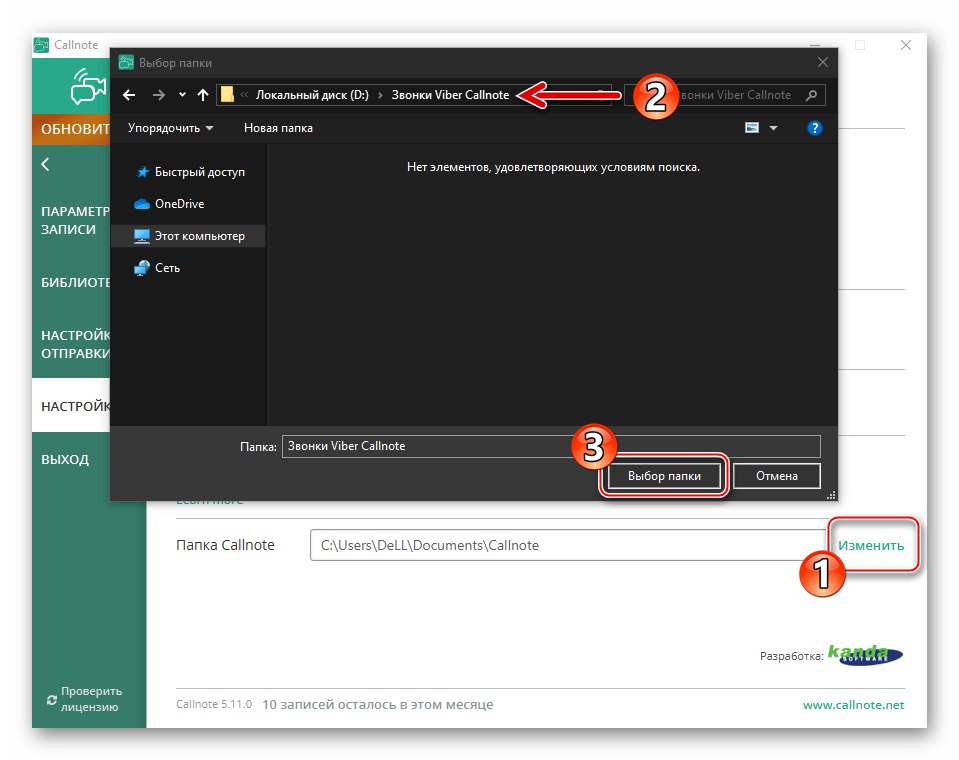This screenshot has height=760, width=959.
Task: Click Callnote 5.11.0 version text
Action: [214, 704]
